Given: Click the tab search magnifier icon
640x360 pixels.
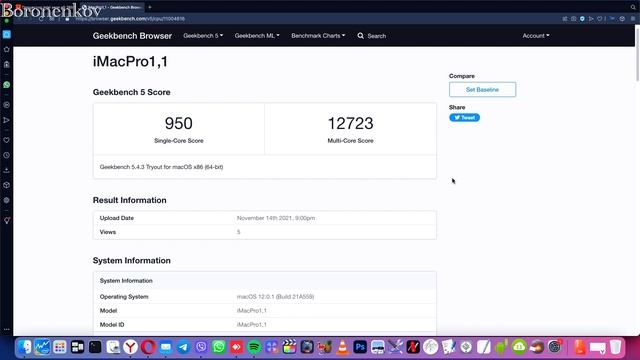Looking at the screenshot, I should click(633, 7).
